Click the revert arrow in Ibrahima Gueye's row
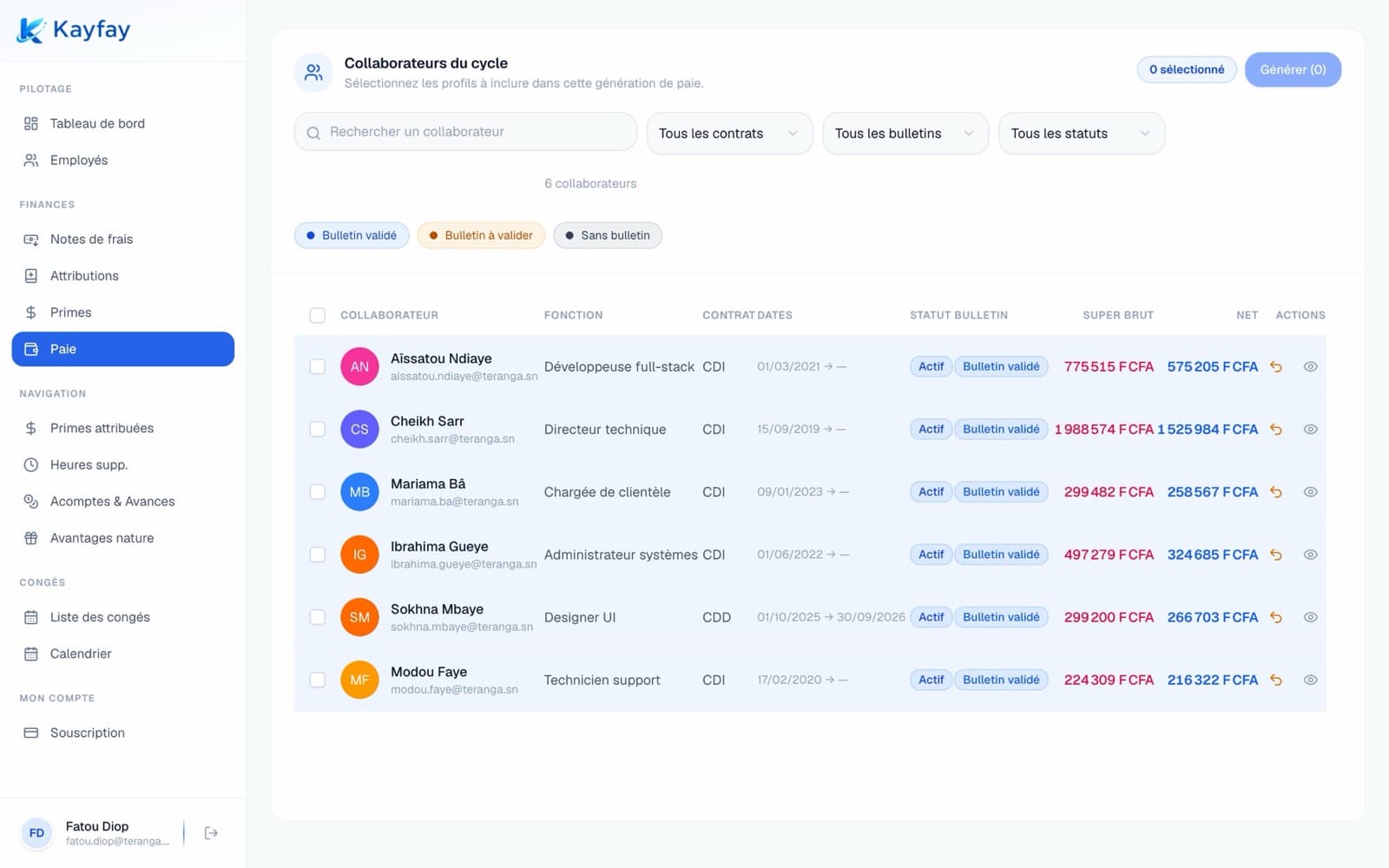1389x868 pixels. click(1276, 554)
